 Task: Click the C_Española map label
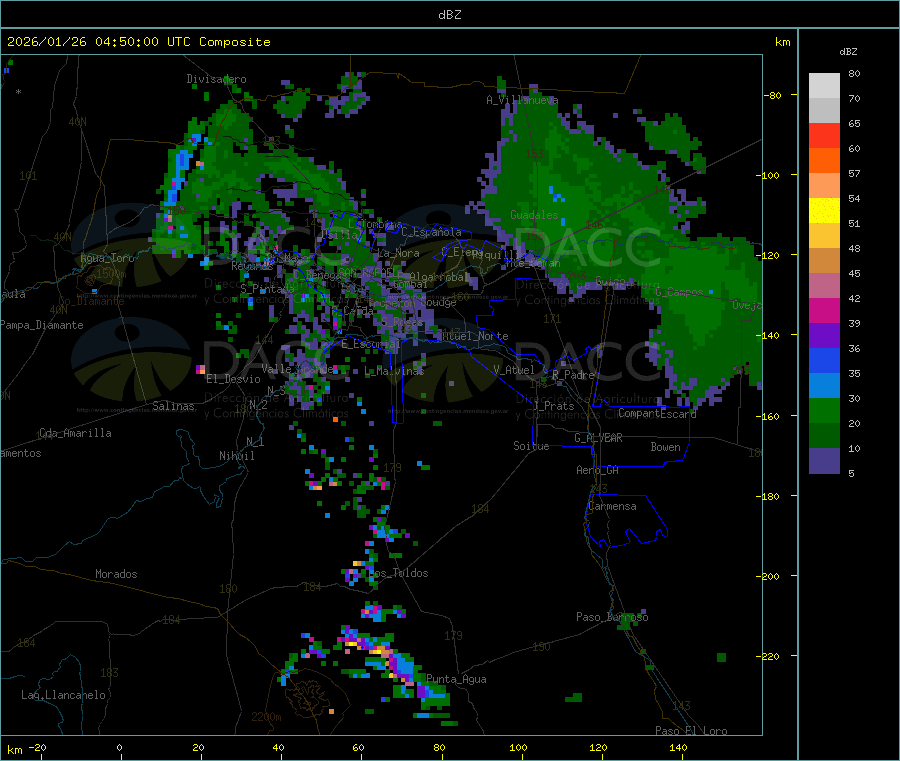pos(431,232)
